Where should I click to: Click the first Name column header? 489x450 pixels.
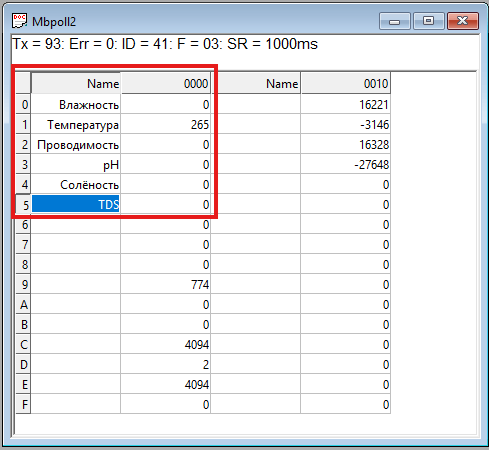tap(76, 83)
